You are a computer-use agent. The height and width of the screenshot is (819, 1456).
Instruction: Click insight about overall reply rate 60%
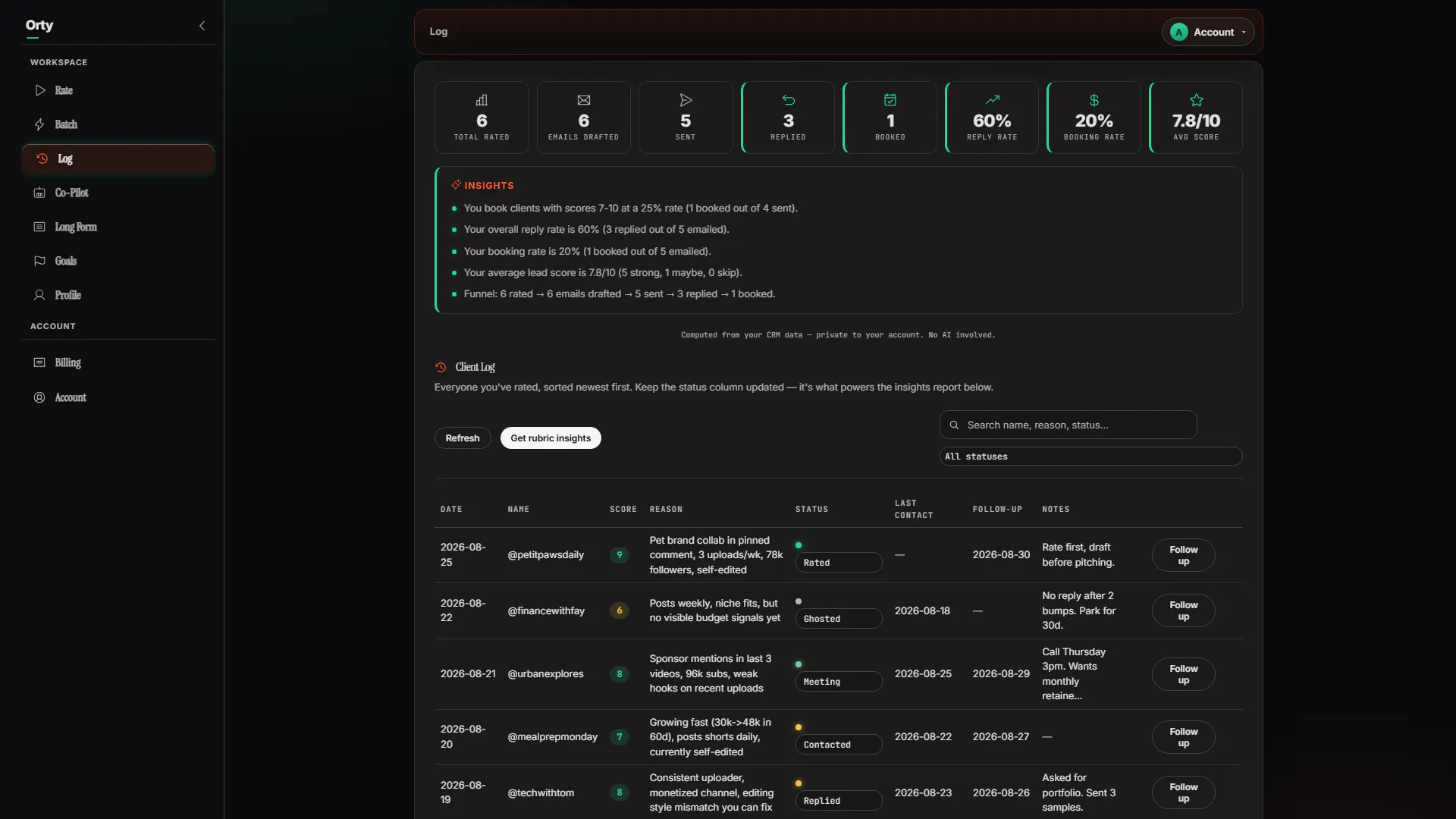click(596, 230)
